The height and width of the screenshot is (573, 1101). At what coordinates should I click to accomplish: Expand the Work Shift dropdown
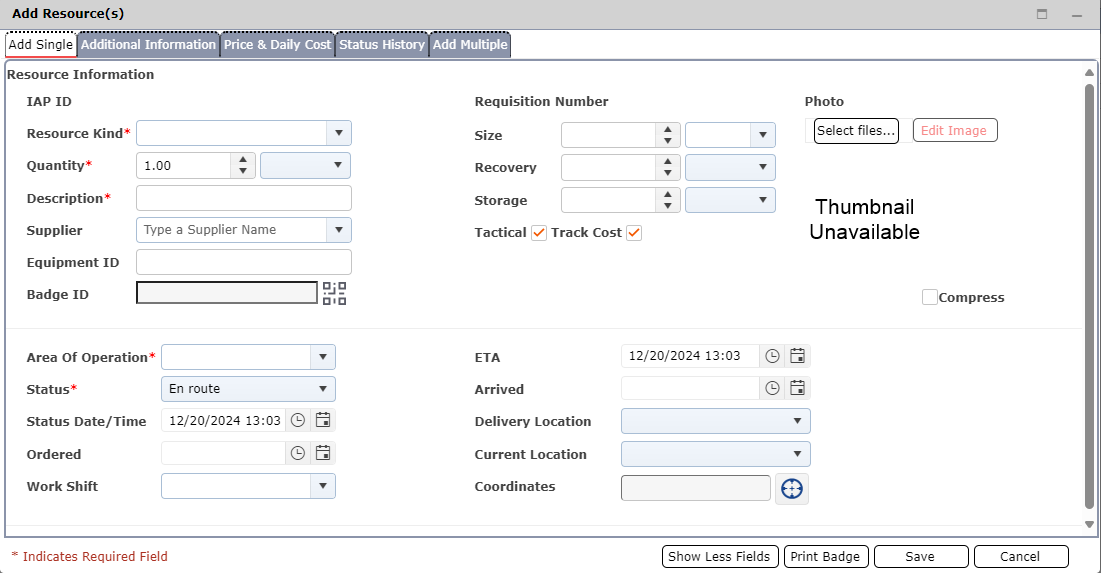[x=322, y=486]
